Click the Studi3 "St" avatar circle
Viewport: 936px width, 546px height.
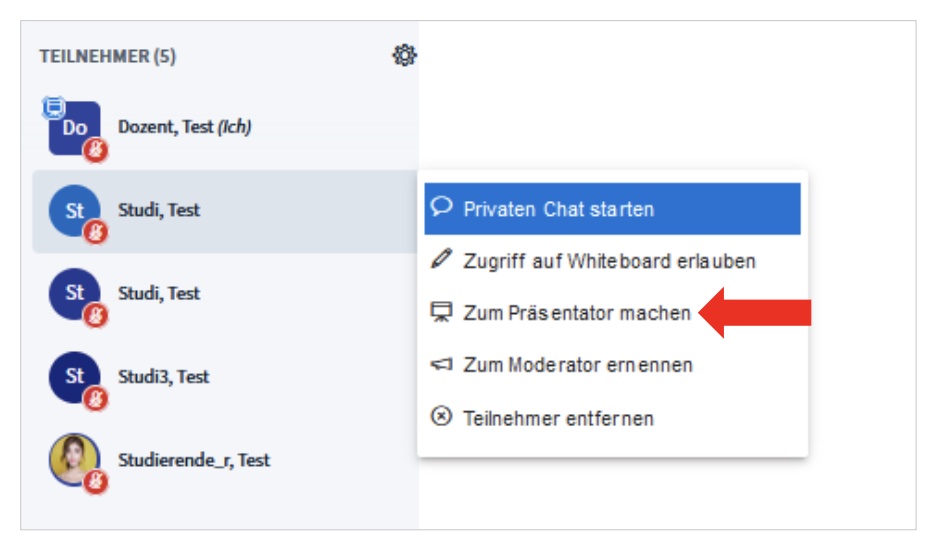74,376
